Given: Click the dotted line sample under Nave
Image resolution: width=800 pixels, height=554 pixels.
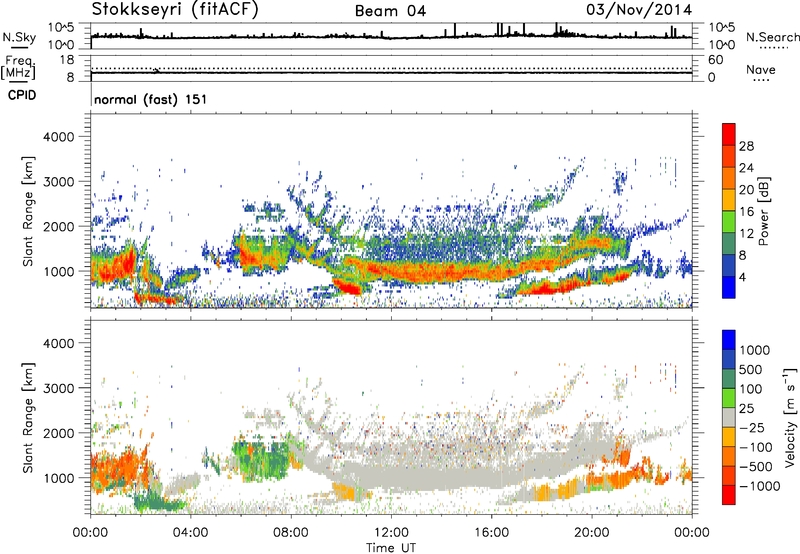Looking at the screenshot, I should [761, 80].
